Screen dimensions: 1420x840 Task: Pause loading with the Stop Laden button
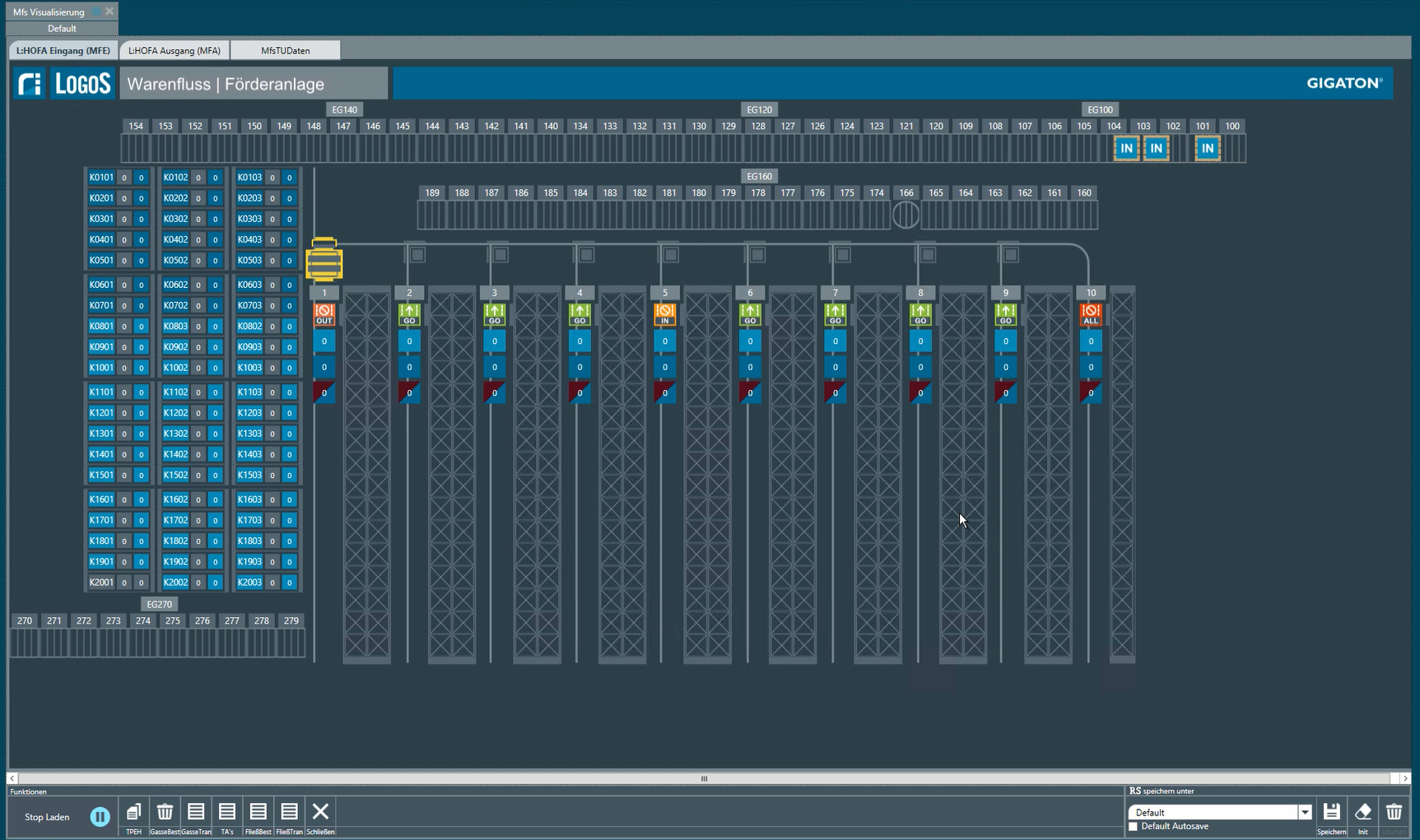coord(100,816)
